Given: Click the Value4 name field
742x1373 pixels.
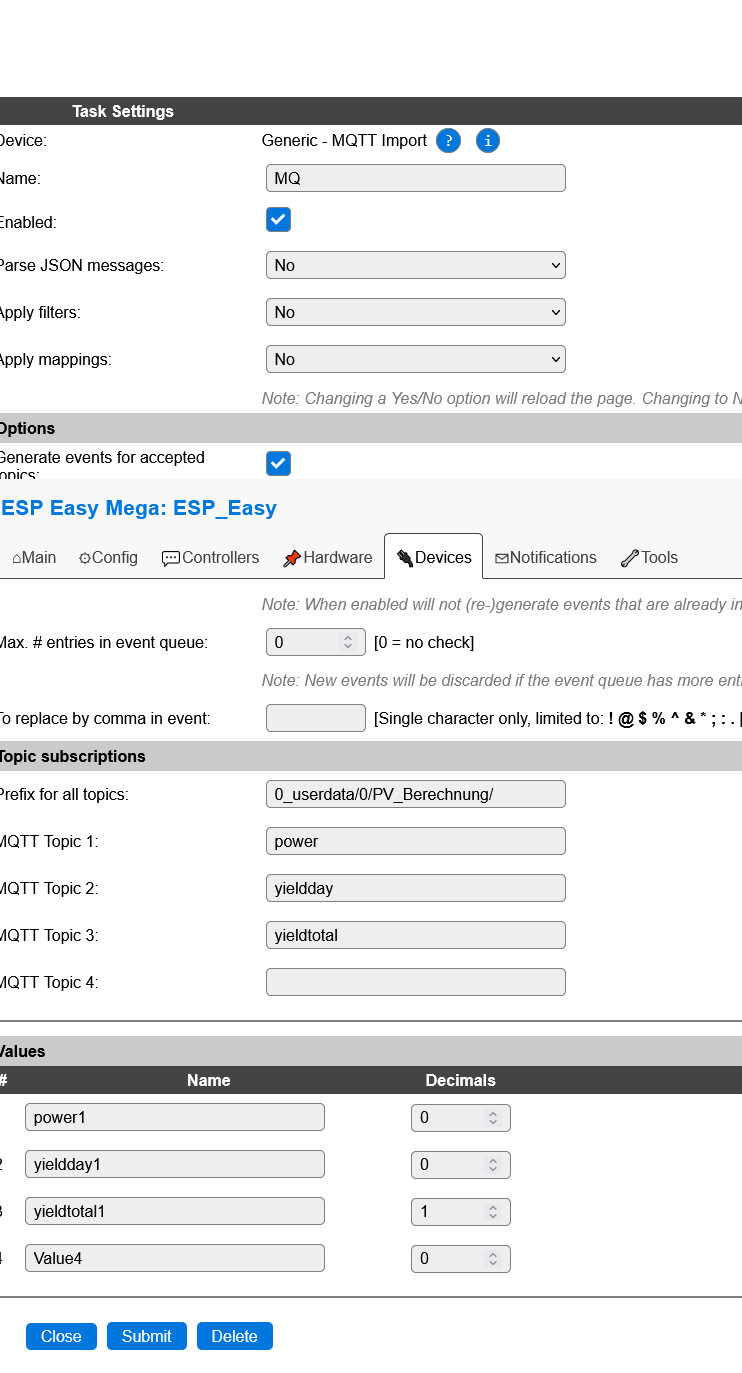Looking at the screenshot, I should [175, 1258].
